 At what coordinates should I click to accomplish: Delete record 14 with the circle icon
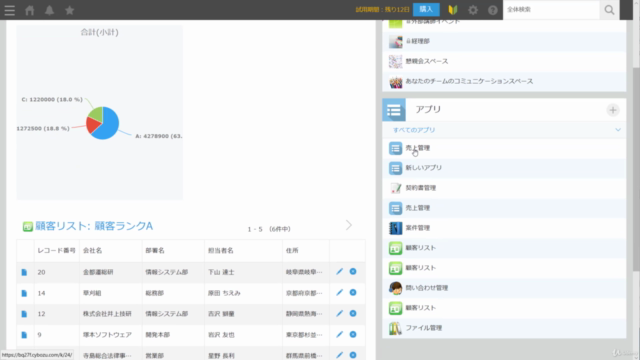click(353, 293)
